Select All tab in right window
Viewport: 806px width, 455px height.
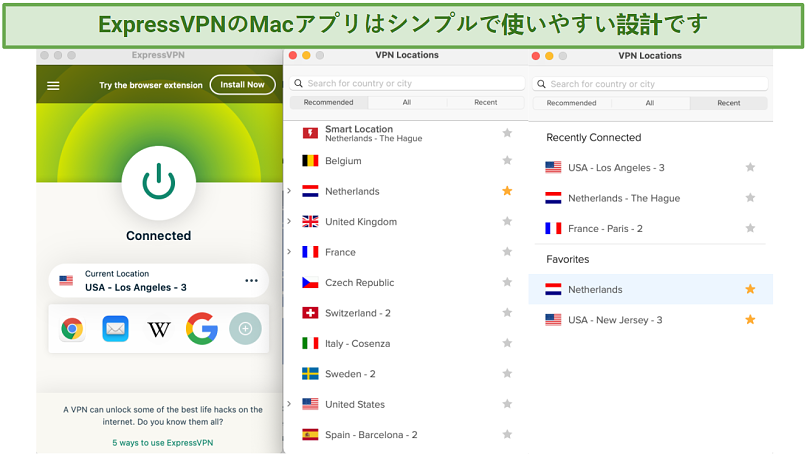pyautogui.click(x=650, y=103)
